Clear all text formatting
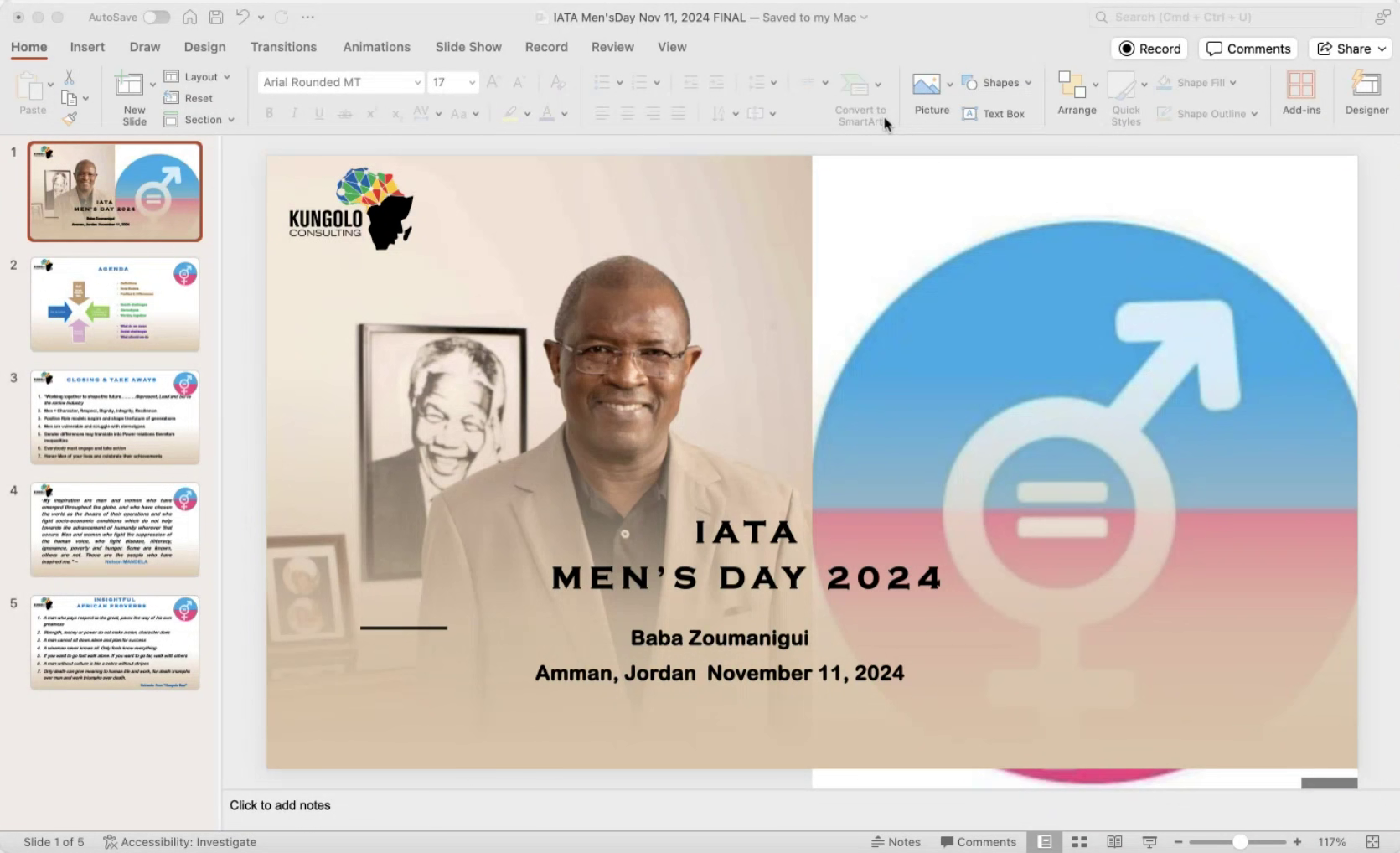This screenshot has width=1400, height=853. coord(557,82)
